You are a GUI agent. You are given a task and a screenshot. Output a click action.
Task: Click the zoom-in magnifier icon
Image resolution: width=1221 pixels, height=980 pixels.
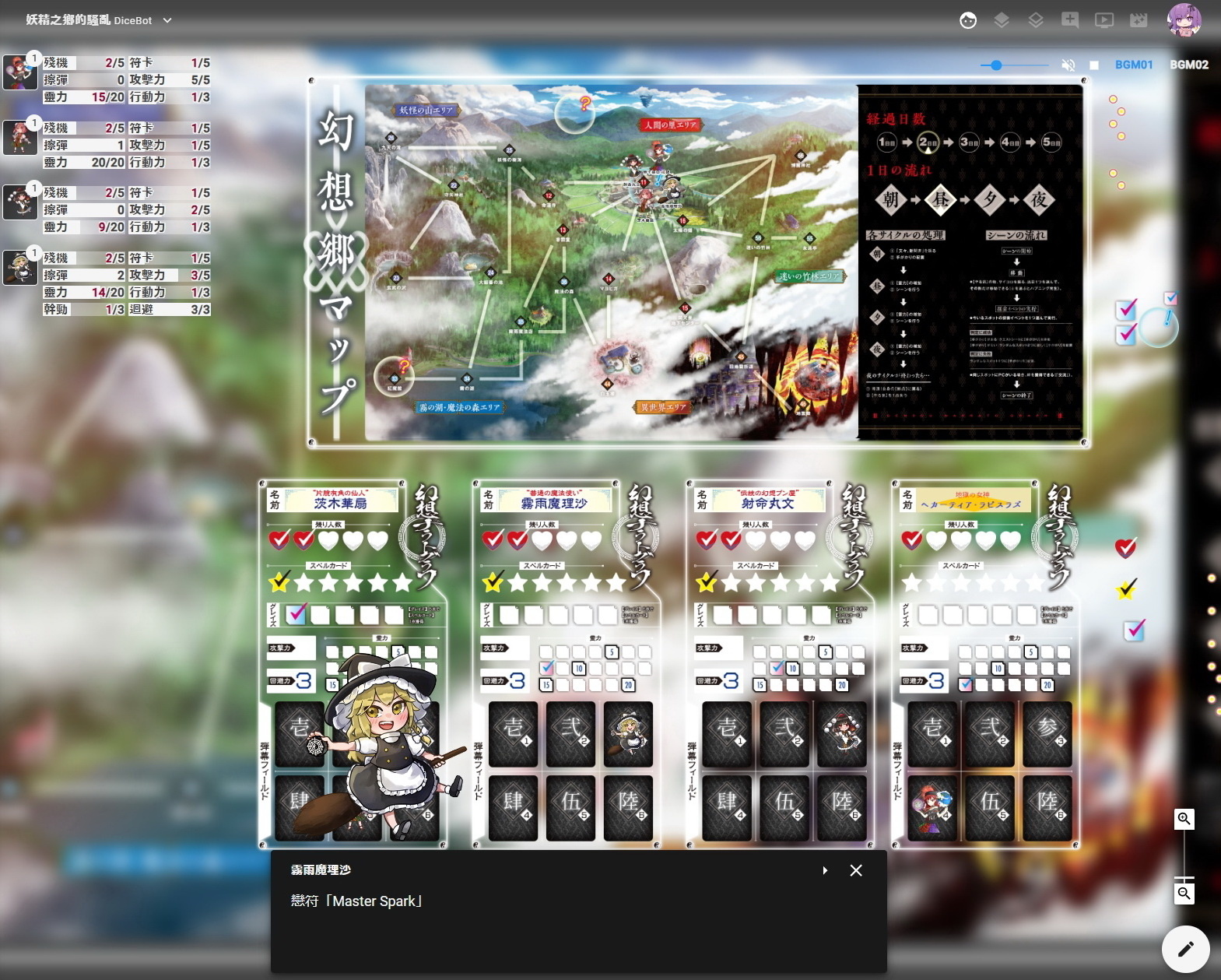click(1184, 819)
